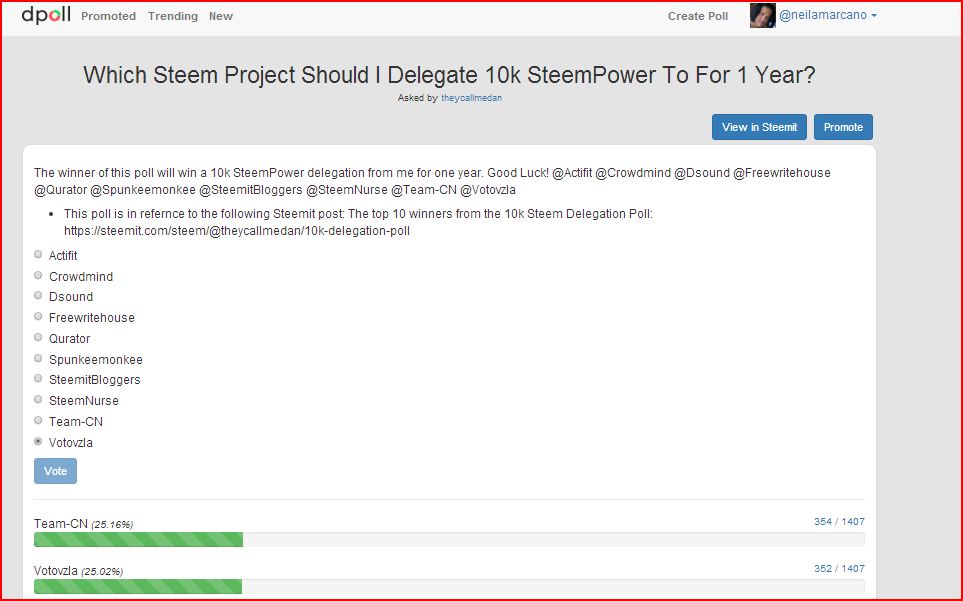Select the Votovzla radio option

[38, 441]
